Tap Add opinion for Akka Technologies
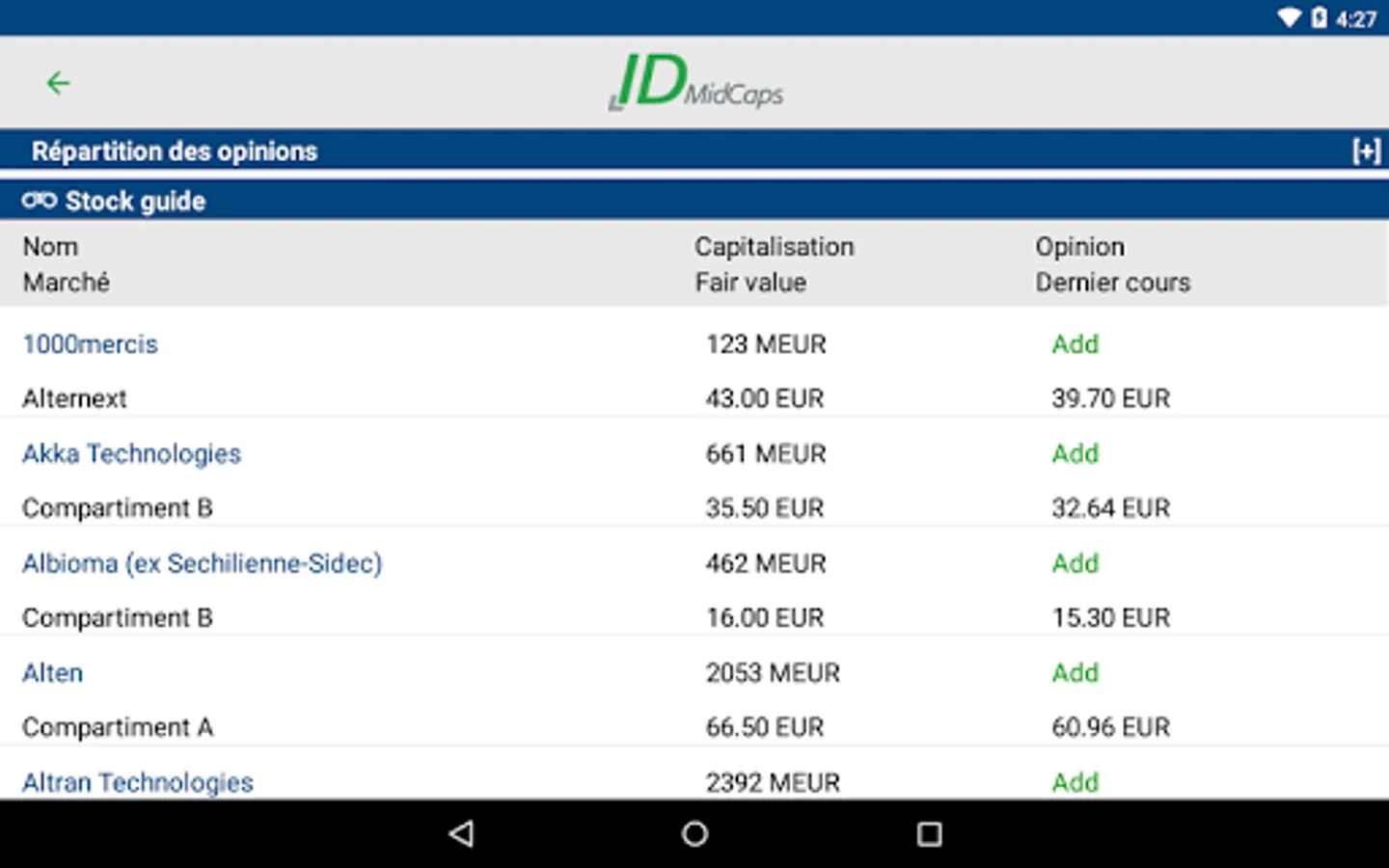 pyautogui.click(x=1076, y=454)
